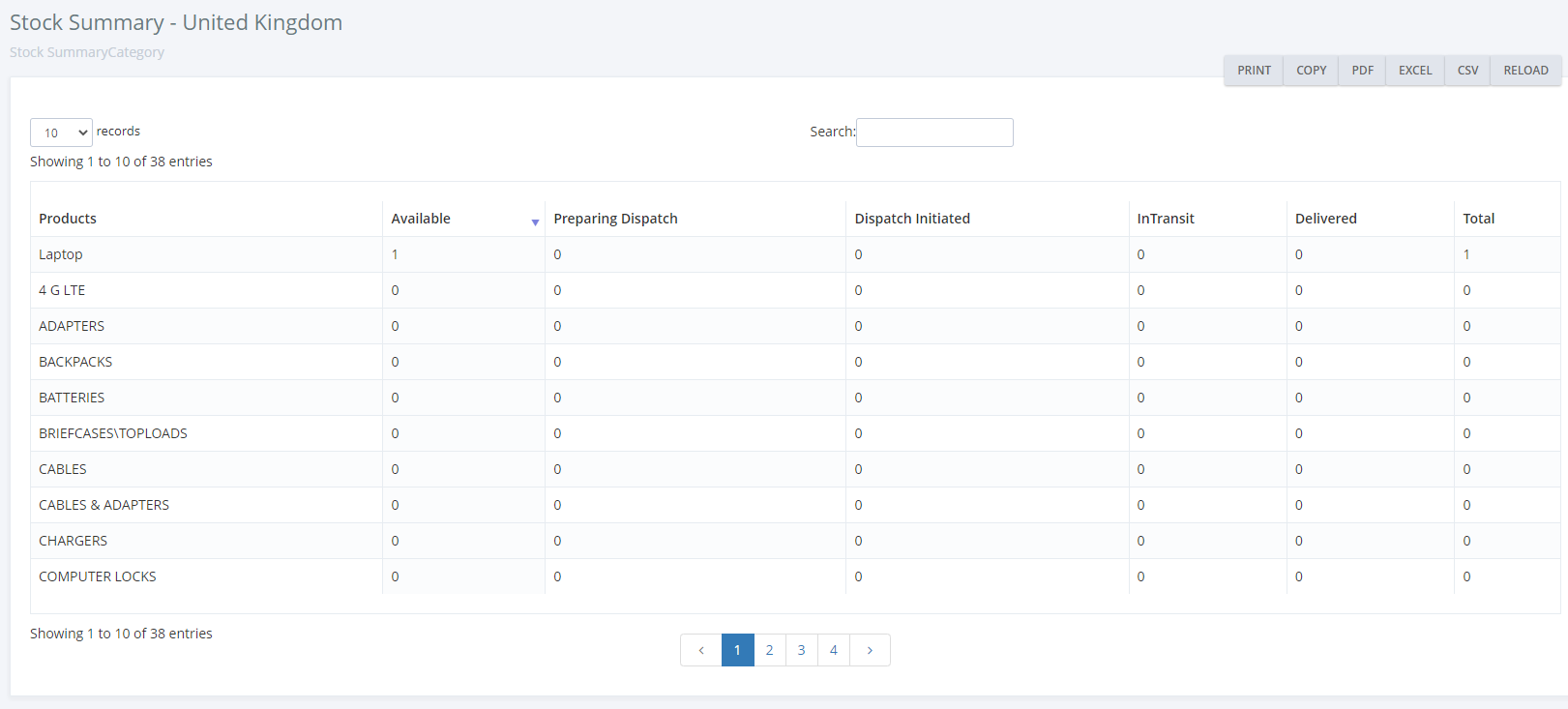This screenshot has height=709, width=1568.
Task: Go to previous page arrow
Action: tap(701, 650)
